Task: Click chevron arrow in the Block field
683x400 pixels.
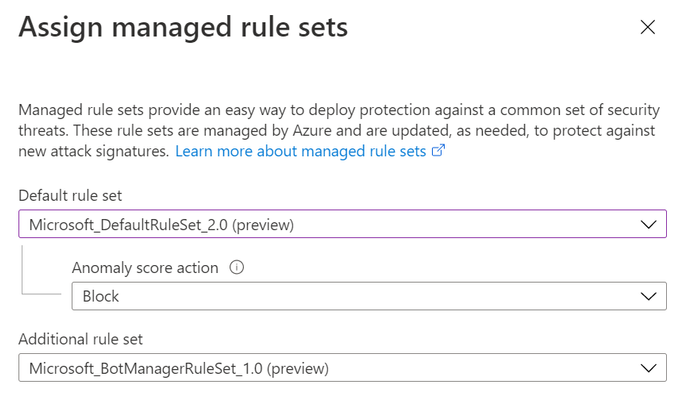Action: [649, 296]
